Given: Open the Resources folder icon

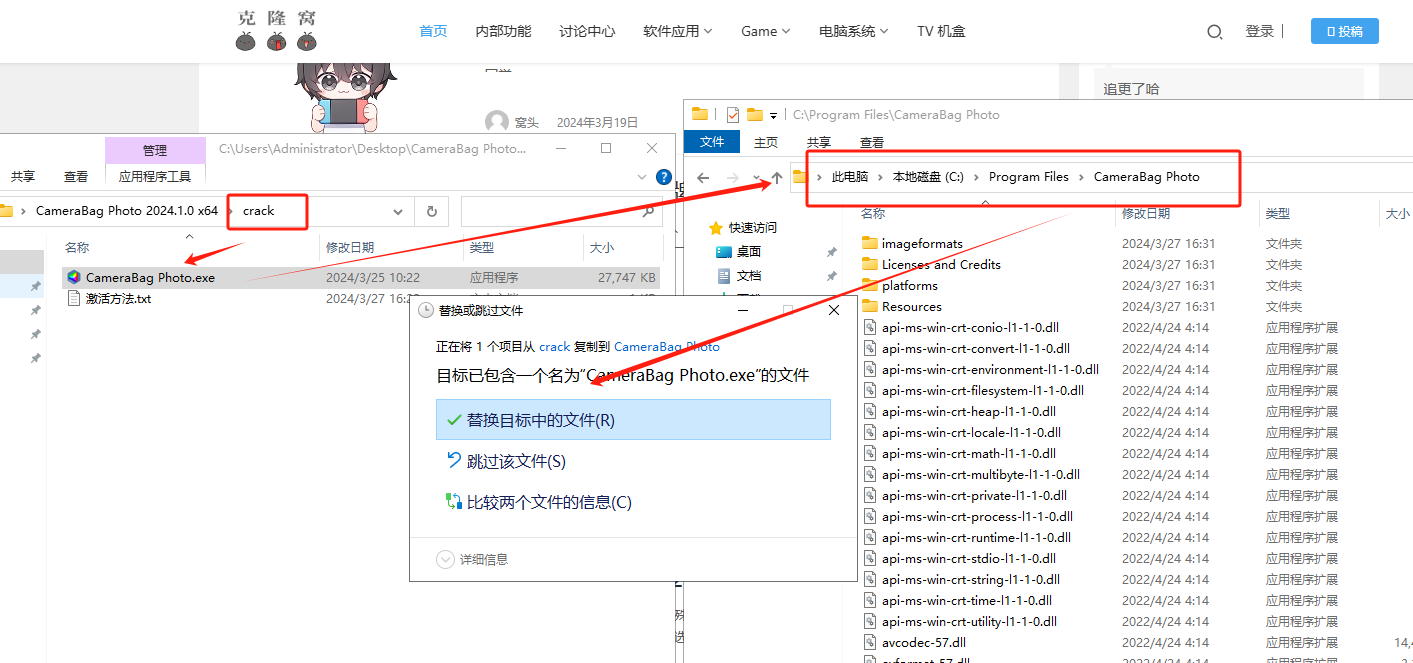Looking at the screenshot, I should (x=869, y=306).
